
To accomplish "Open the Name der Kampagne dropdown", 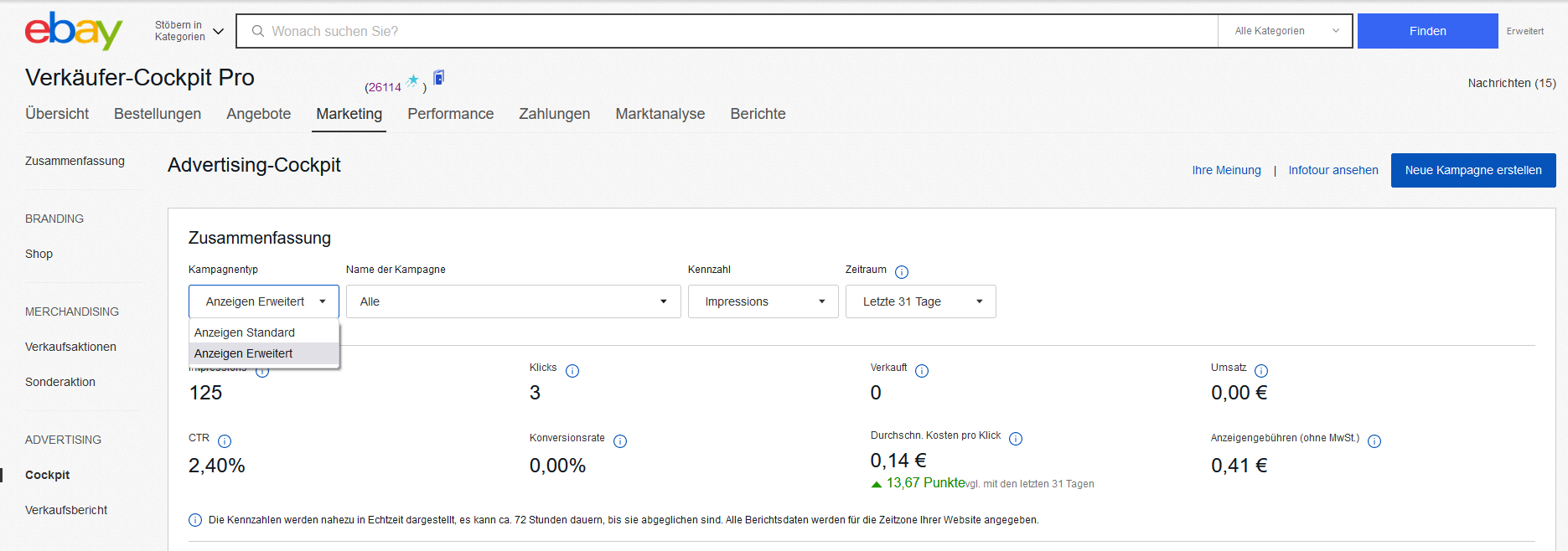I will (x=513, y=301).
